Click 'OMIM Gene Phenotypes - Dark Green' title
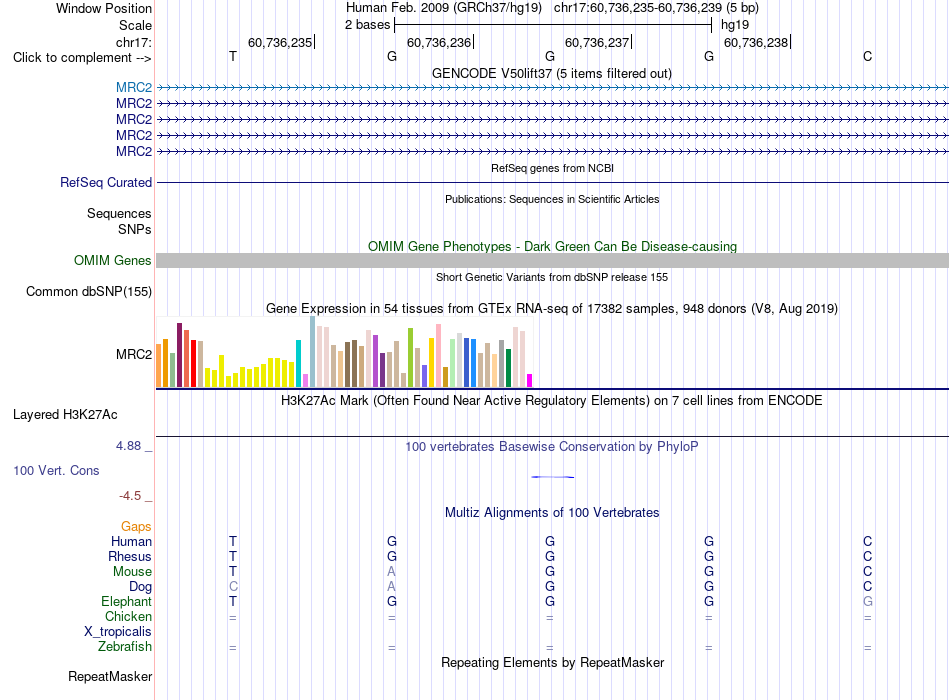Viewport: 950px width, 700px height. pyautogui.click(x=552, y=246)
